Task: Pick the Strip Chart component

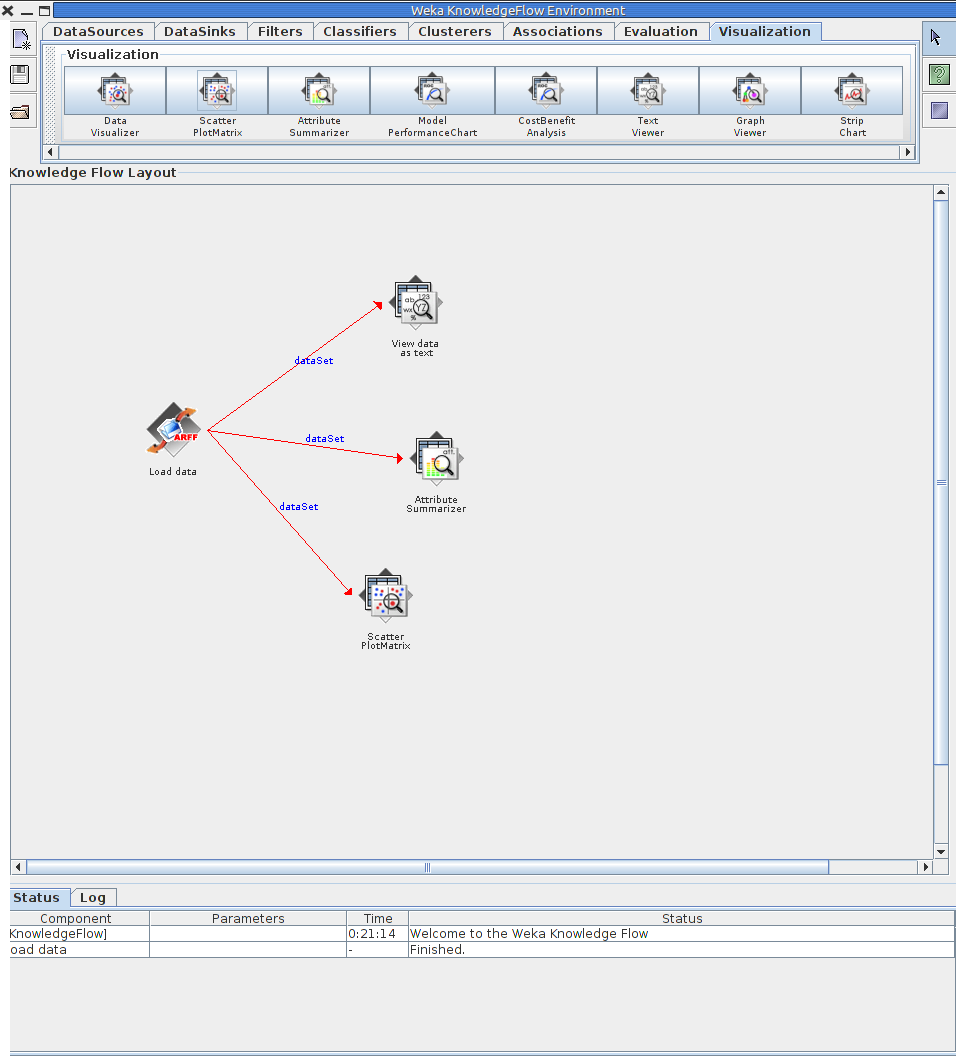Action: click(x=852, y=92)
